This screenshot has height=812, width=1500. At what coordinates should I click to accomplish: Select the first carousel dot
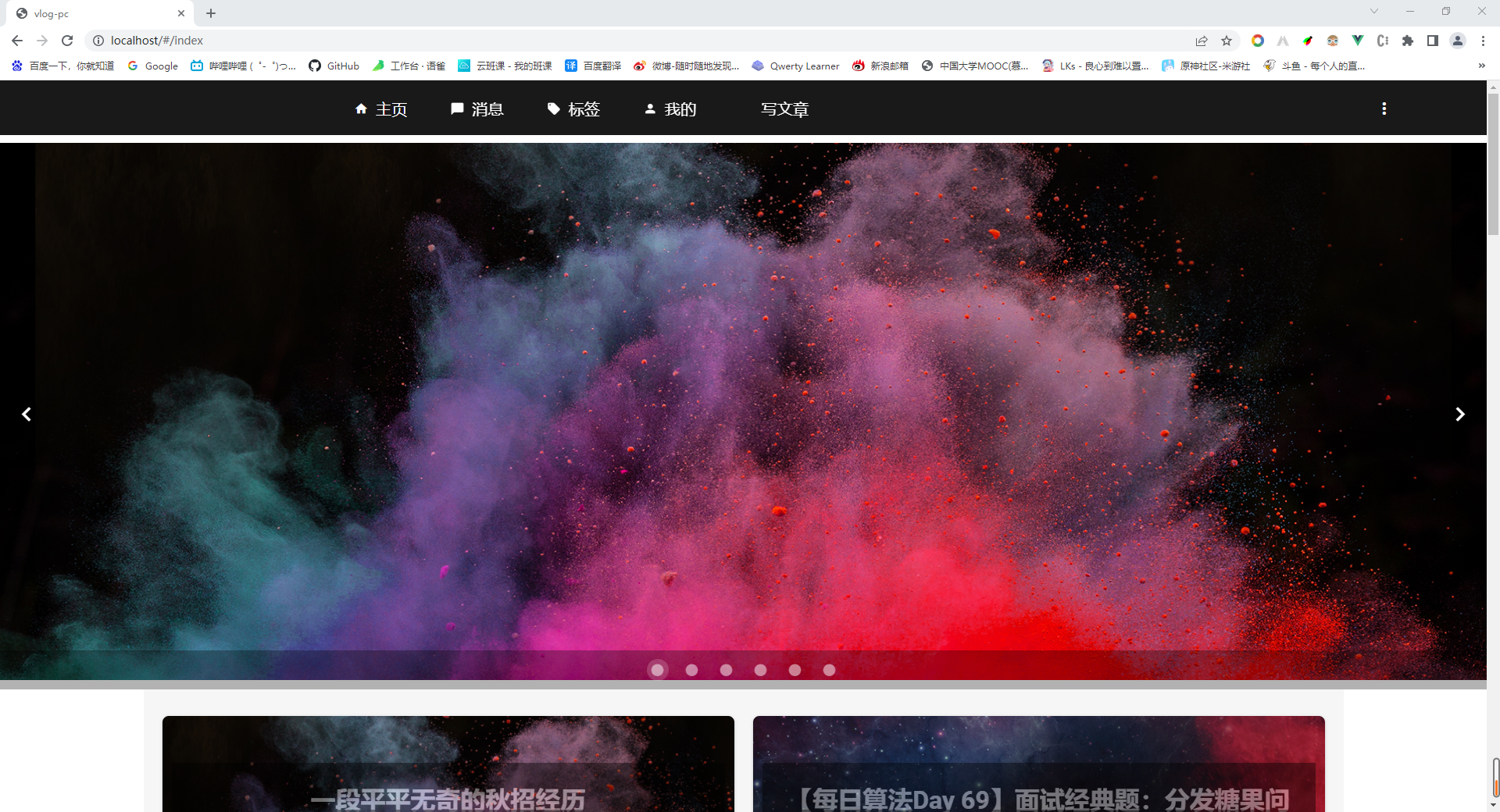657,670
